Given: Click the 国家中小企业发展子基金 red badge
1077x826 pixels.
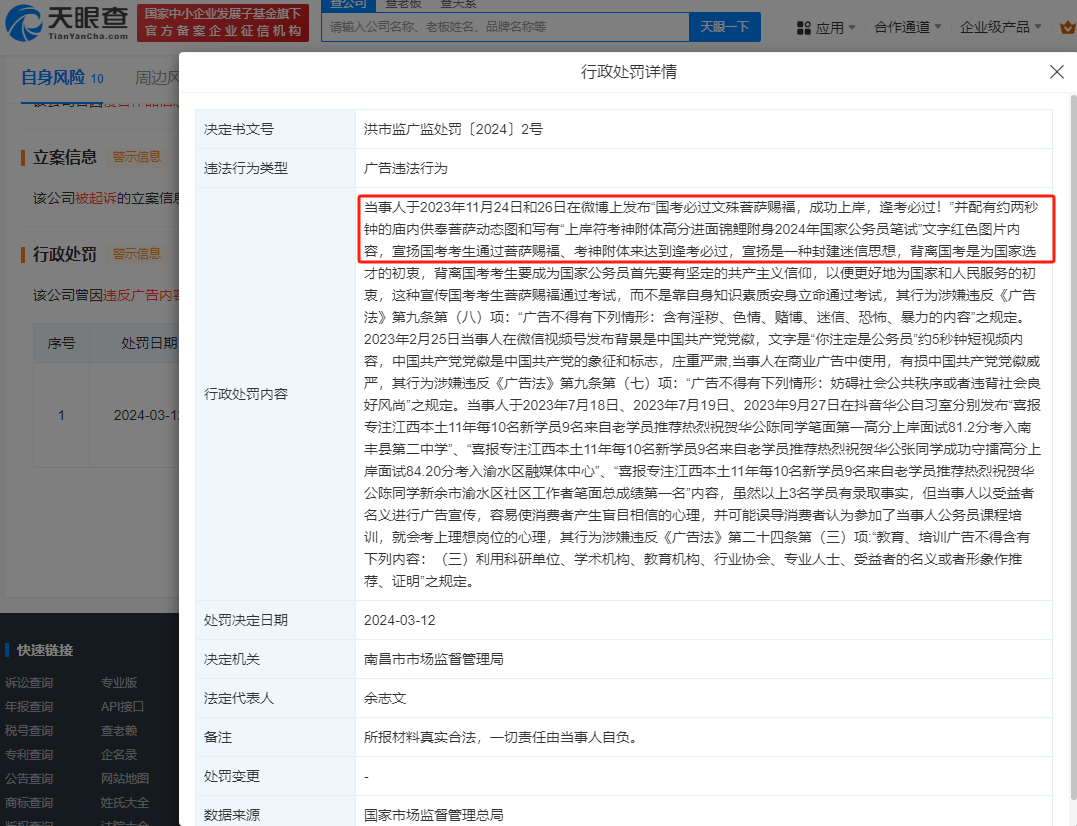Looking at the screenshot, I should (223, 23).
